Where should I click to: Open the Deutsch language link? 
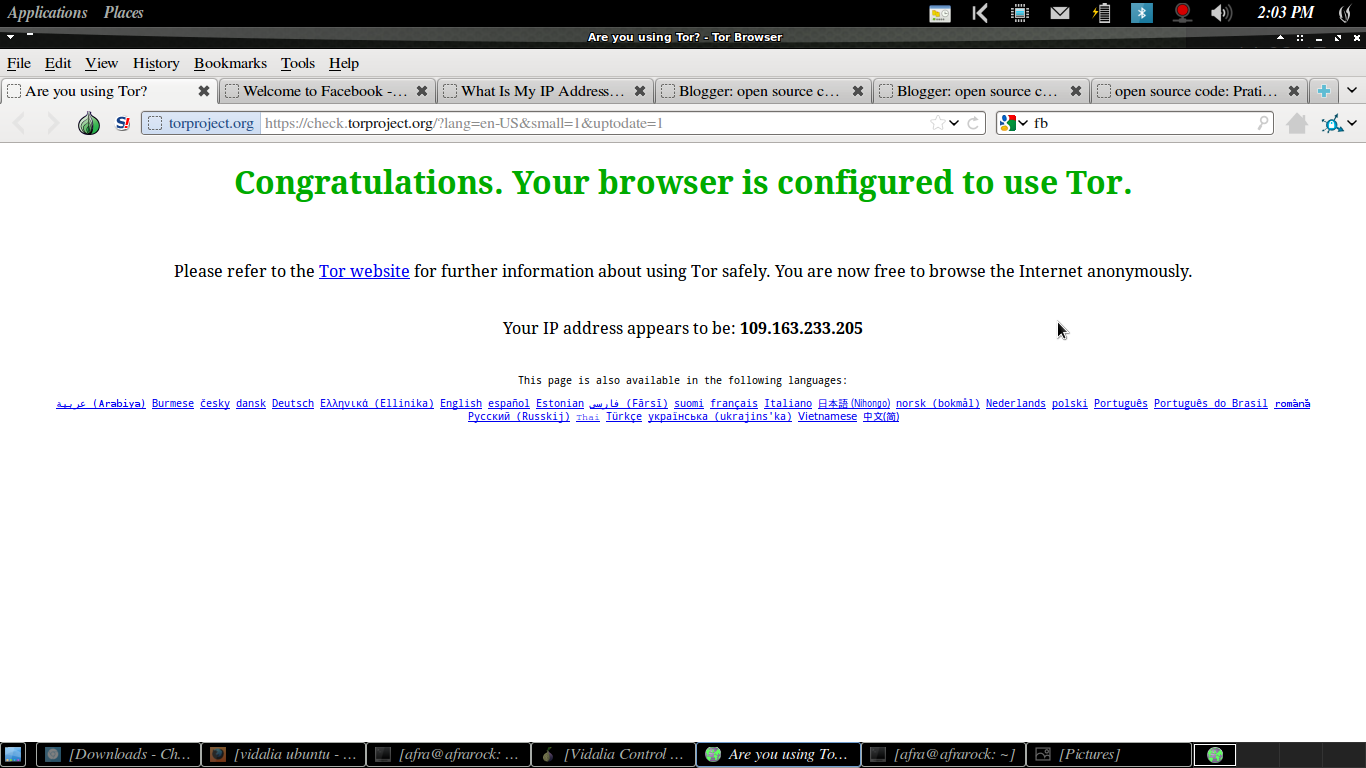click(x=293, y=404)
